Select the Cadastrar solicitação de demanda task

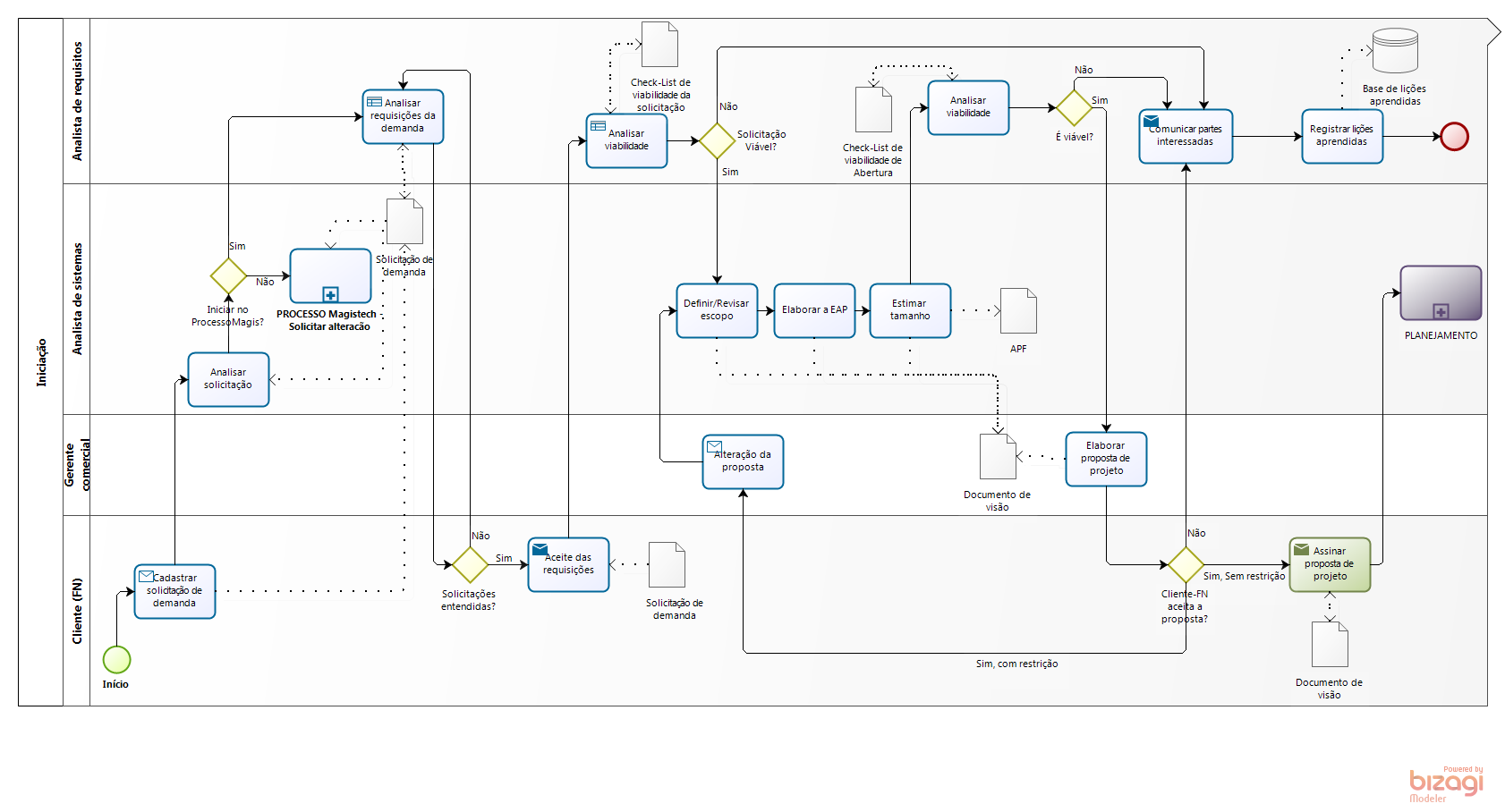point(174,591)
